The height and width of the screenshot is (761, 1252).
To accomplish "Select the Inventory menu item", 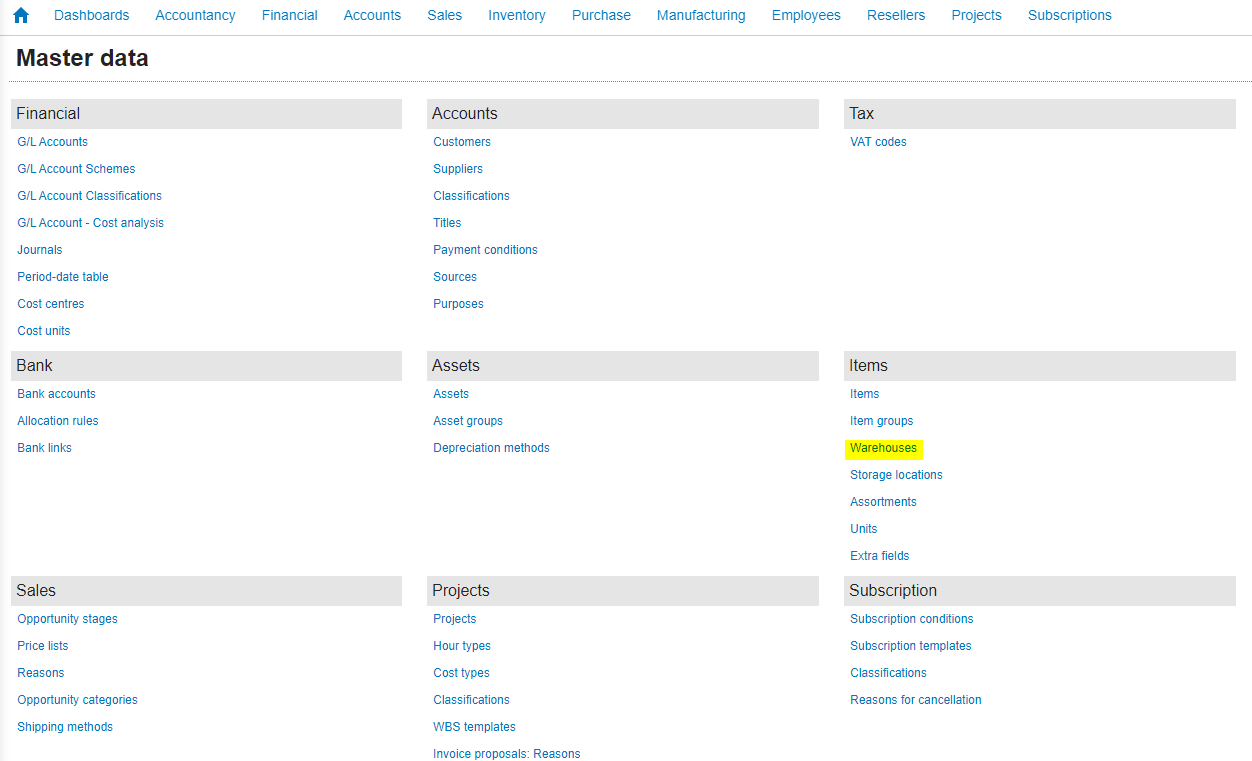I will click(516, 15).
